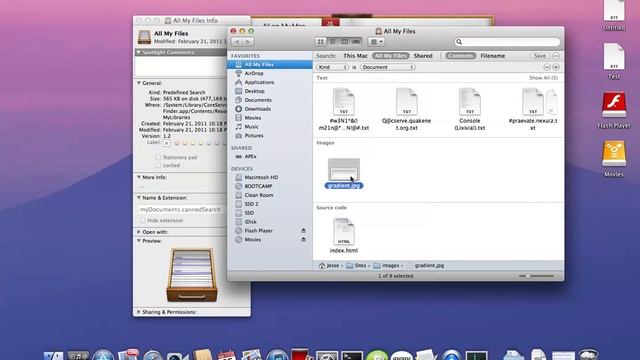Go forward using the Finder forward arrow
This screenshot has width=640, height=360.
(248, 42)
